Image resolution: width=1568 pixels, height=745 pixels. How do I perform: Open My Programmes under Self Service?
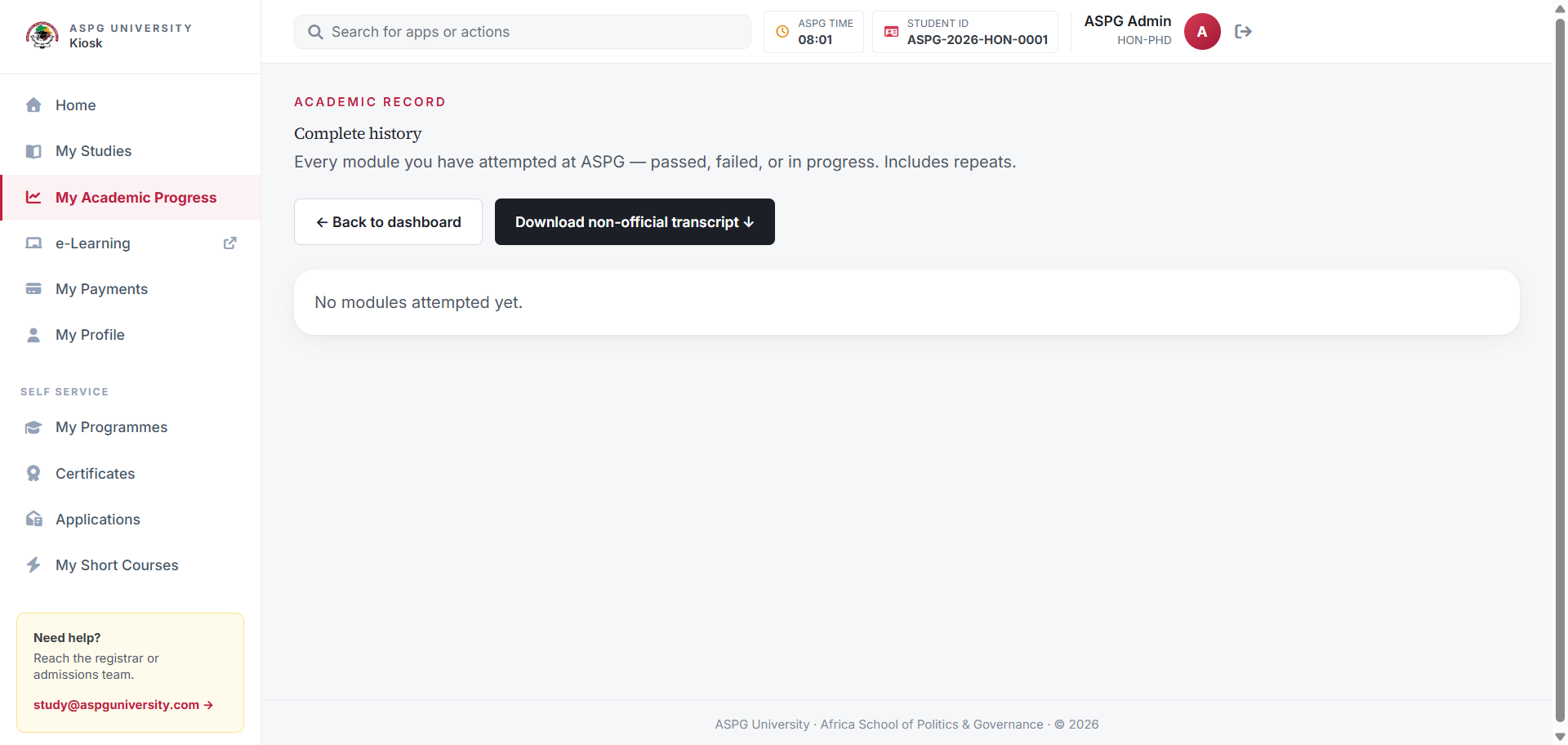tap(131, 427)
